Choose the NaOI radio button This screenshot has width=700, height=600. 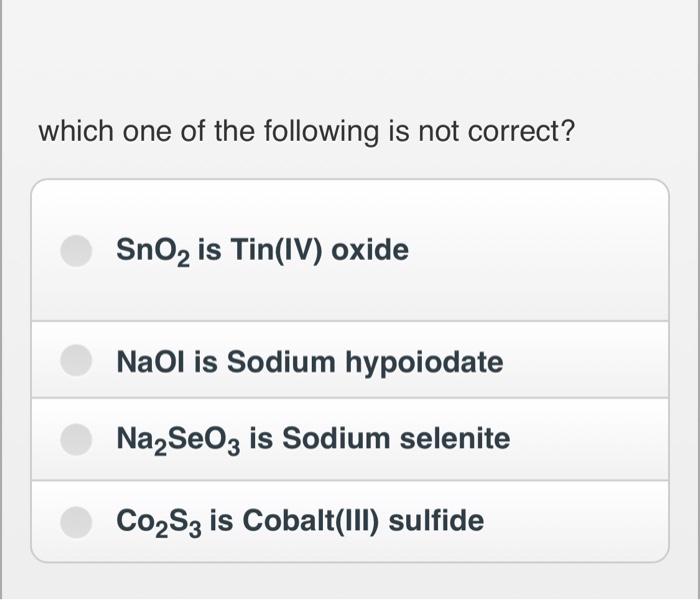(x=77, y=361)
